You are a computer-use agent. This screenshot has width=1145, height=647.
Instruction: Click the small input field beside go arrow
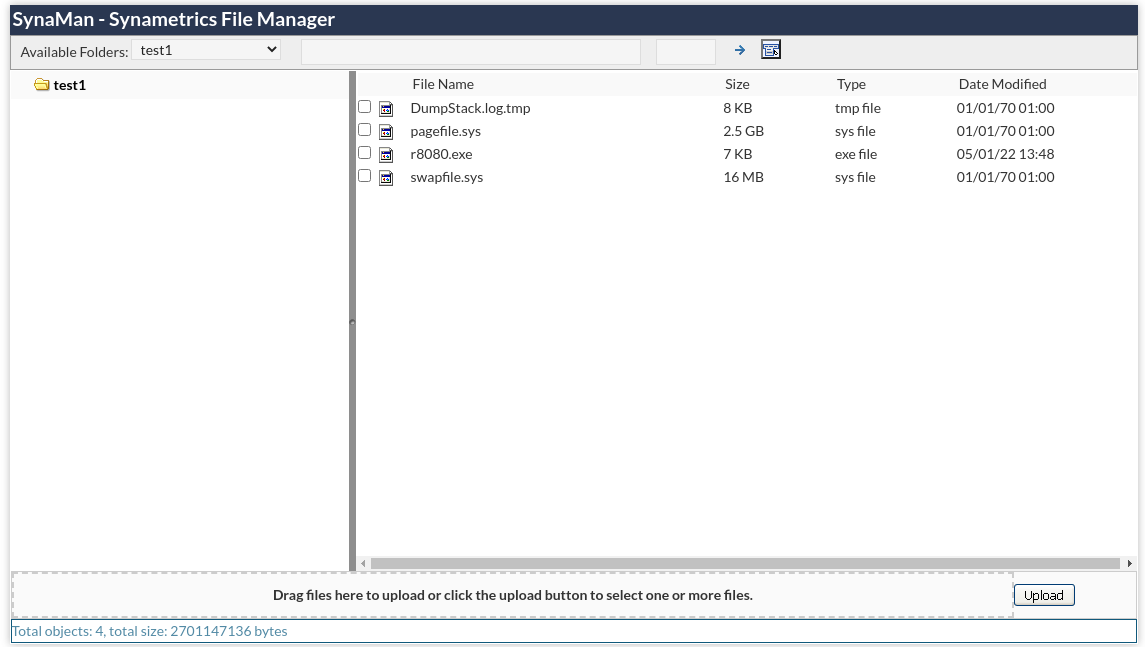click(686, 51)
